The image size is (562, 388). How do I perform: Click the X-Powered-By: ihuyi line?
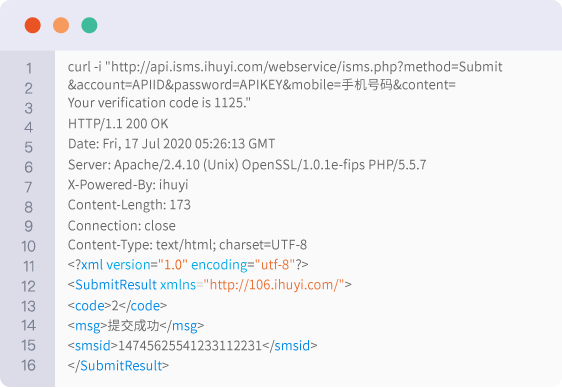(x=128, y=185)
